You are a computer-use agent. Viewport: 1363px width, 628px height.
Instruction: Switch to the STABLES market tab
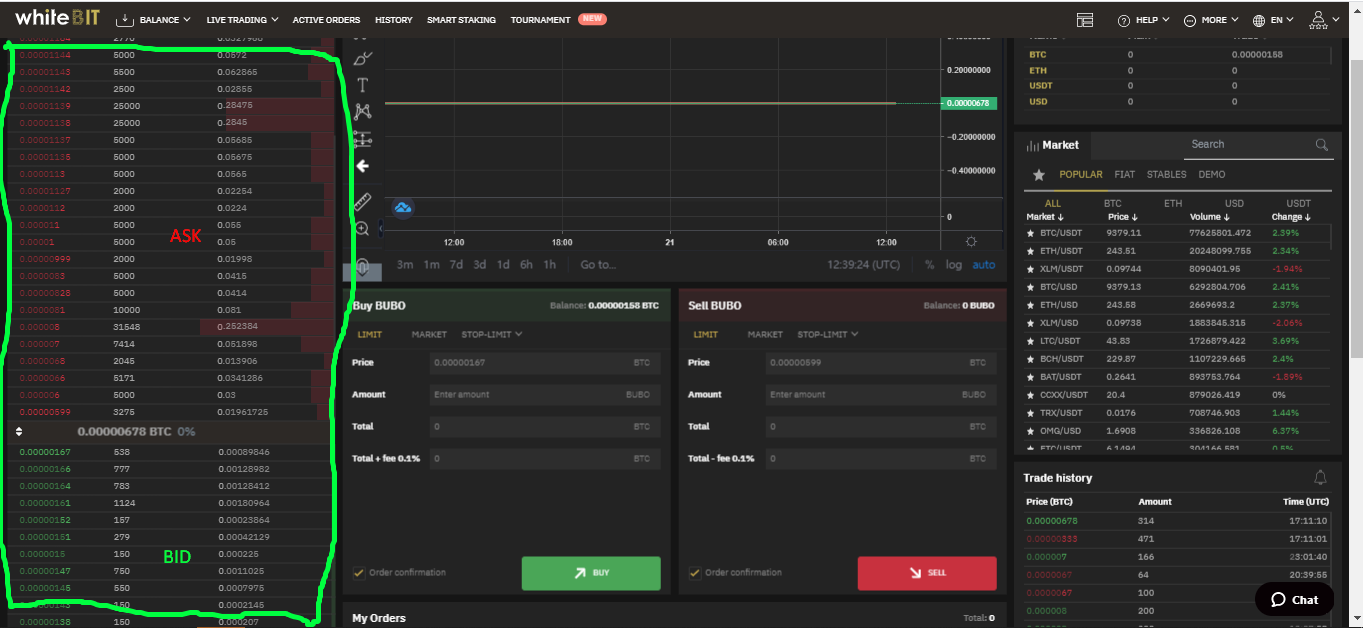coord(1167,175)
